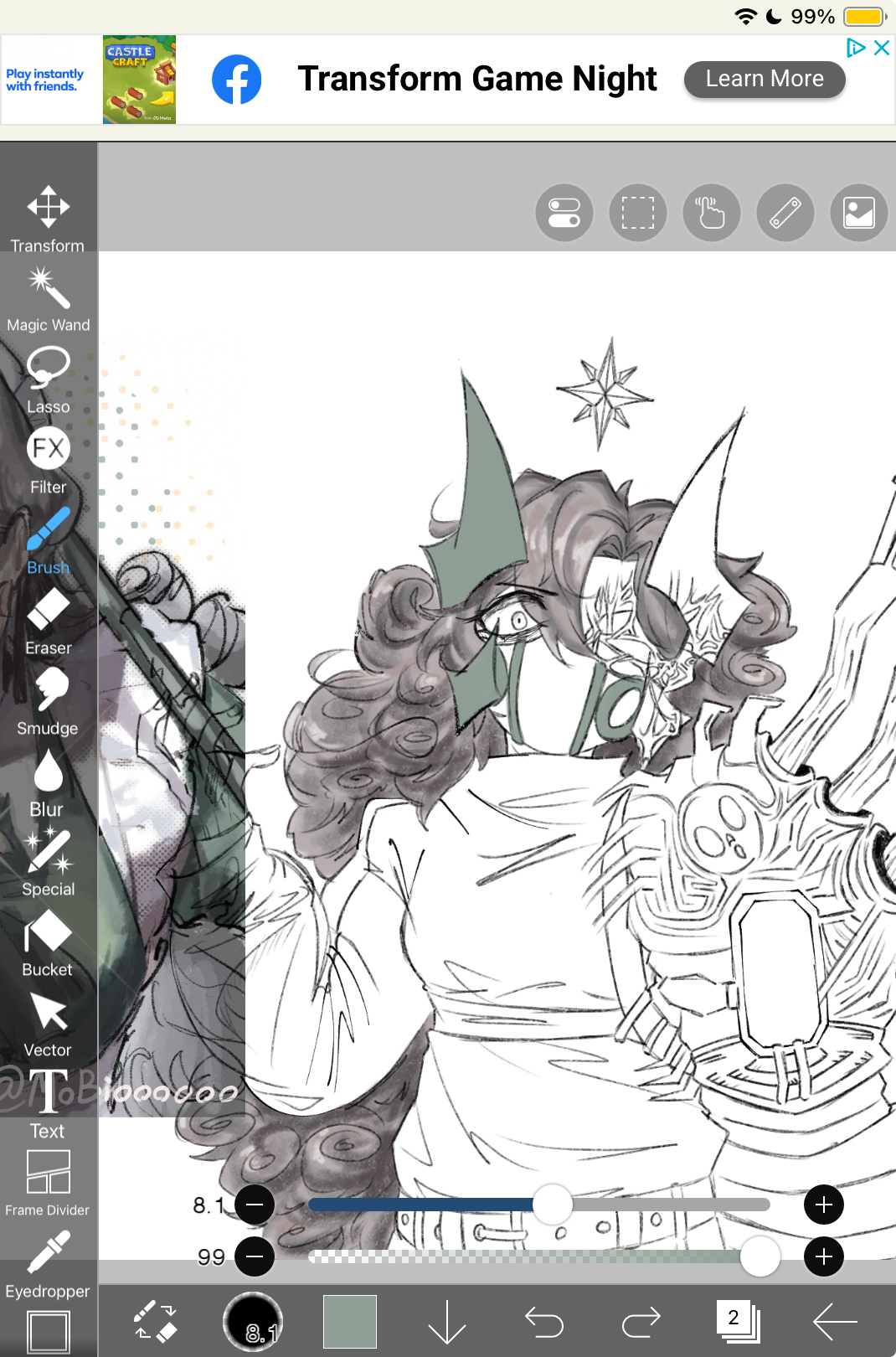Open the Text tool

click(48, 1103)
